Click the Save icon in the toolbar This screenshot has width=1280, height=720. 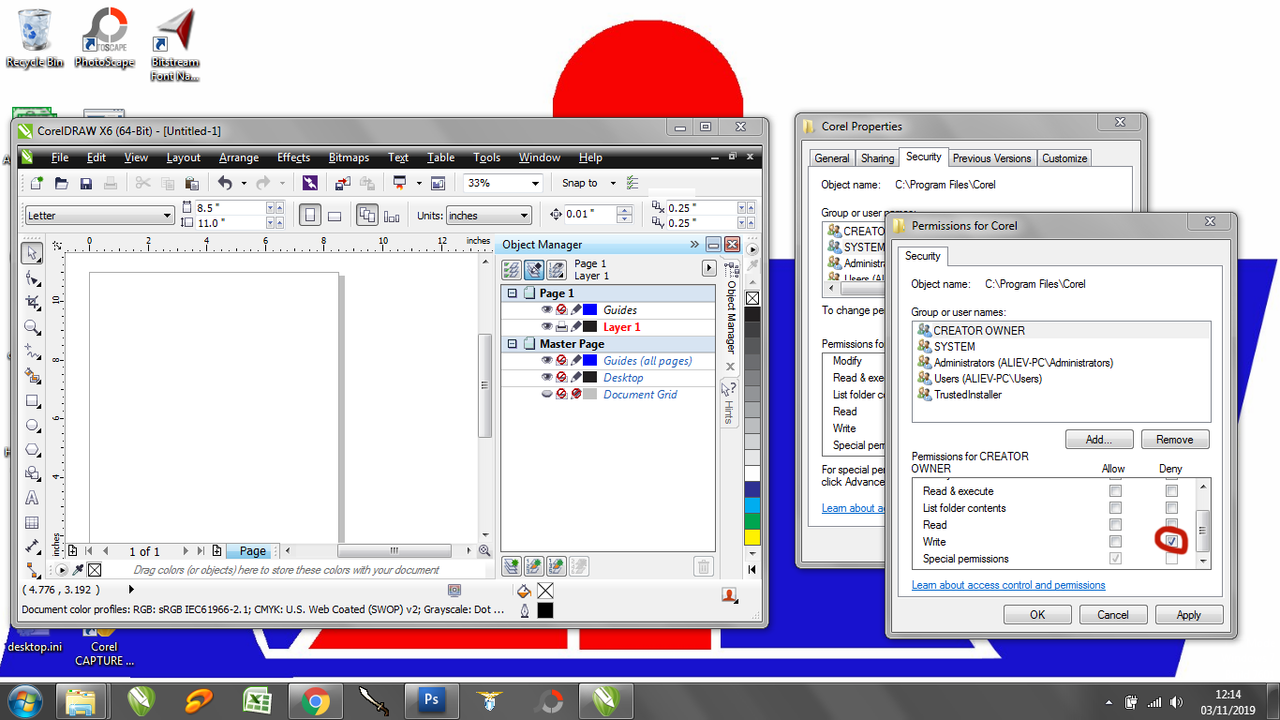click(86, 183)
